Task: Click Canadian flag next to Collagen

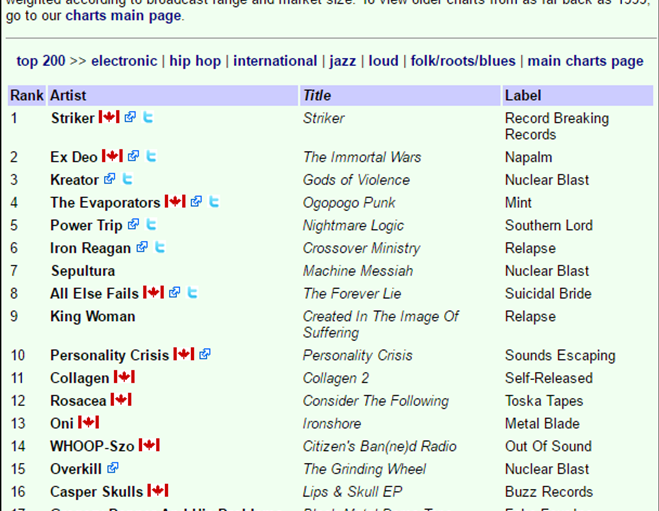Action: [x=124, y=378]
